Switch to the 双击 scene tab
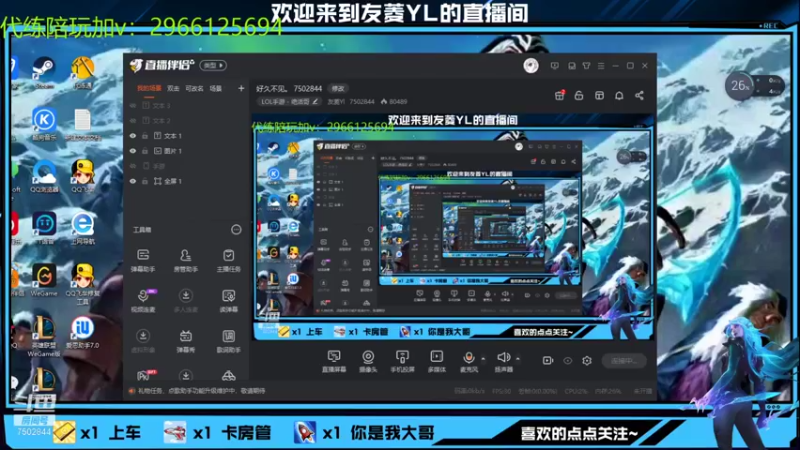 click(173, 88)
